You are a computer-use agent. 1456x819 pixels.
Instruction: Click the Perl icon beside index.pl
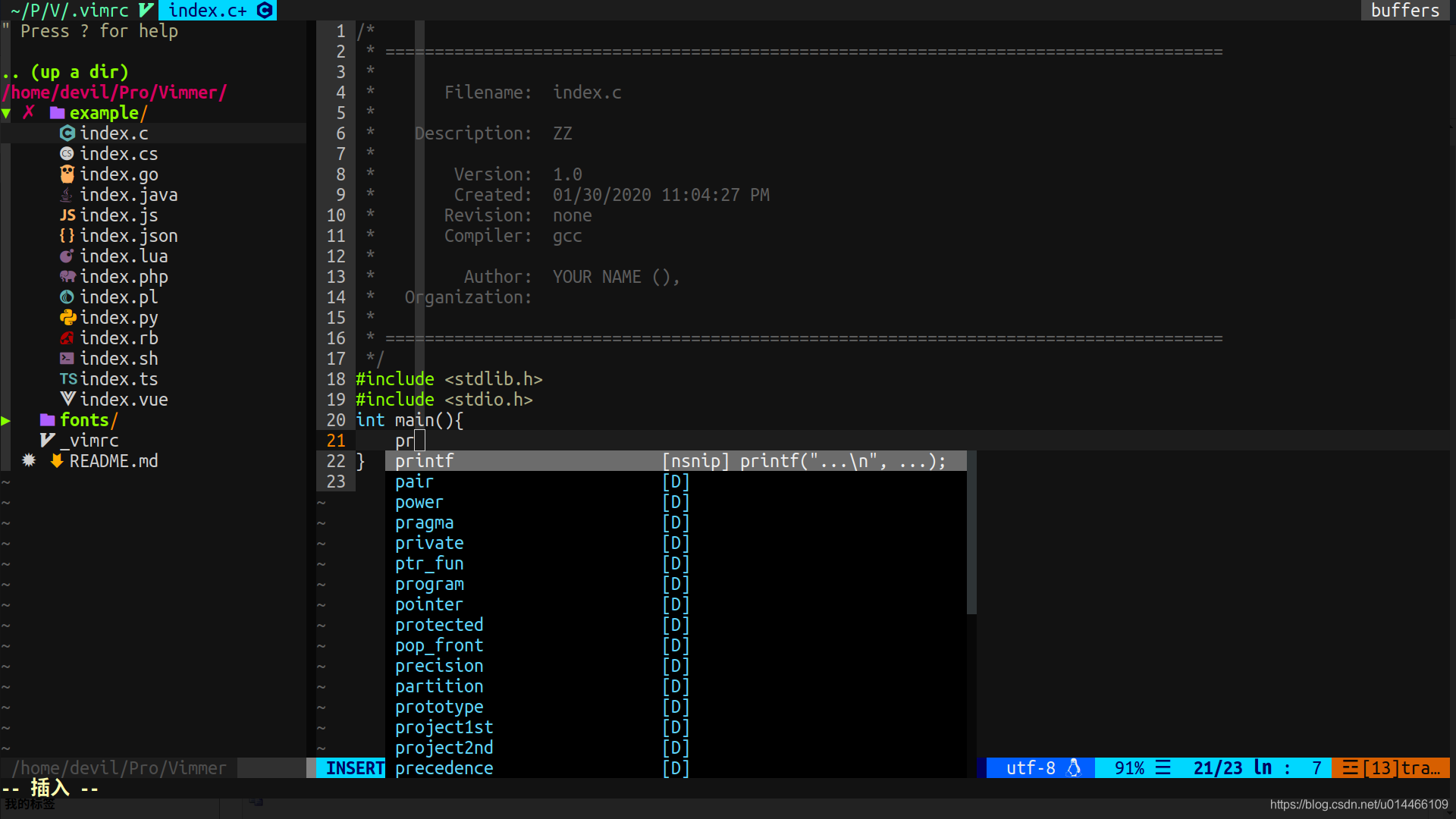coord(67,297)
